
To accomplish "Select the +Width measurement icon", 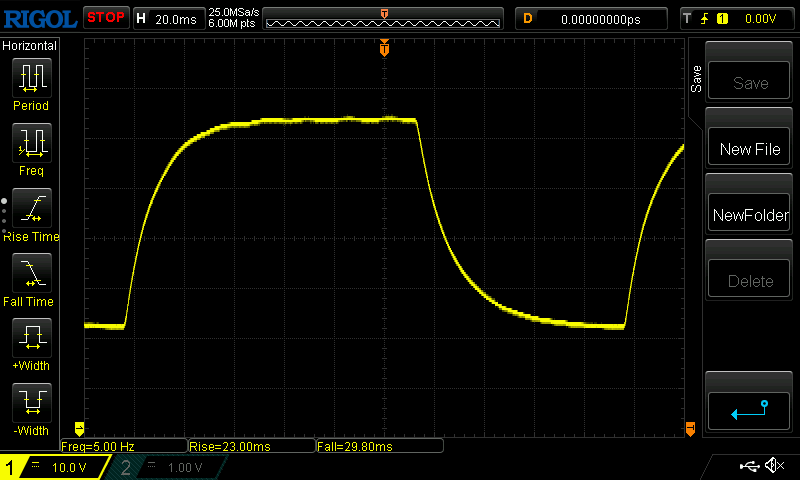I will pos(31,339).
